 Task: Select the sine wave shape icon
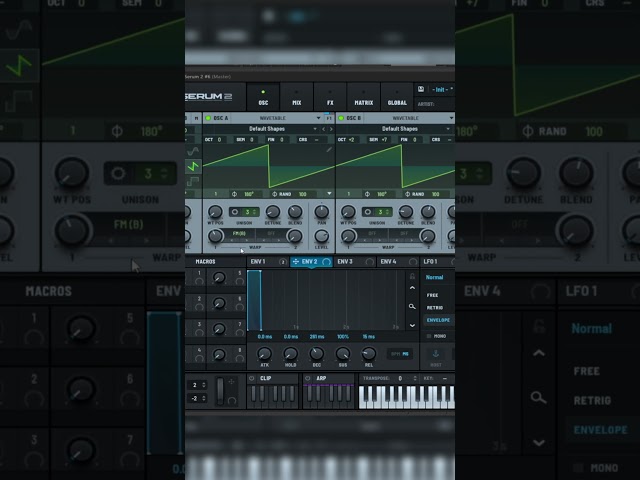[193, 151]
